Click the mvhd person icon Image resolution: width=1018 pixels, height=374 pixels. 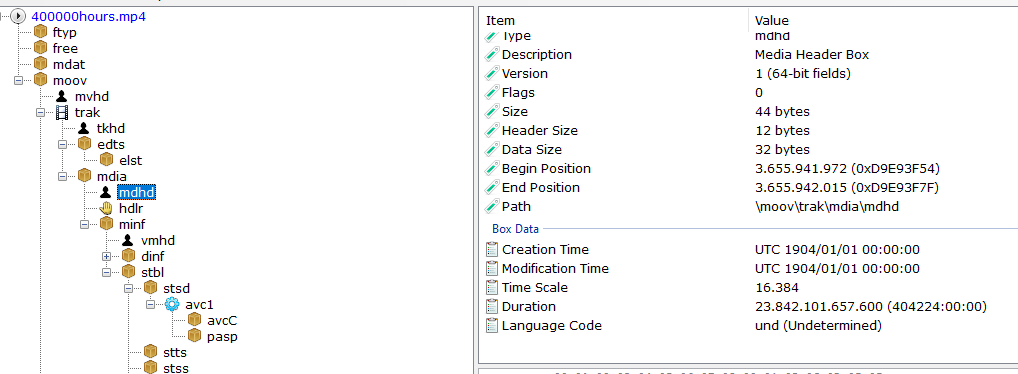[x=62, y=97]
